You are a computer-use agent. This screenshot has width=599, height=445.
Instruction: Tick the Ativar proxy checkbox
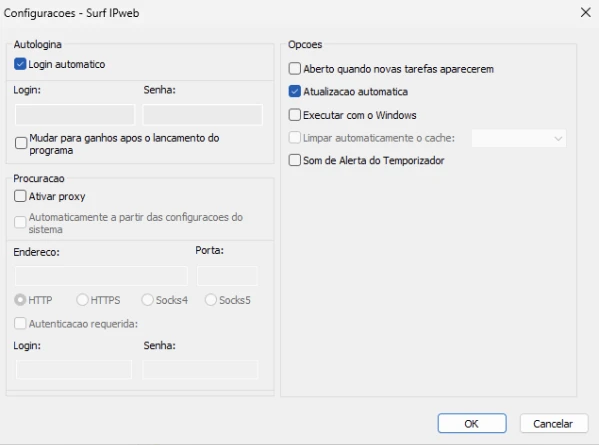pyautogui.click(x=20, y=196)
